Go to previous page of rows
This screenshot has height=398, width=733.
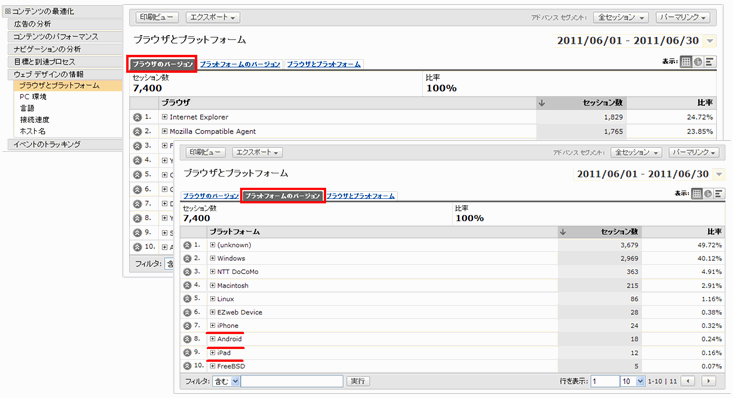tap(688, 381)
